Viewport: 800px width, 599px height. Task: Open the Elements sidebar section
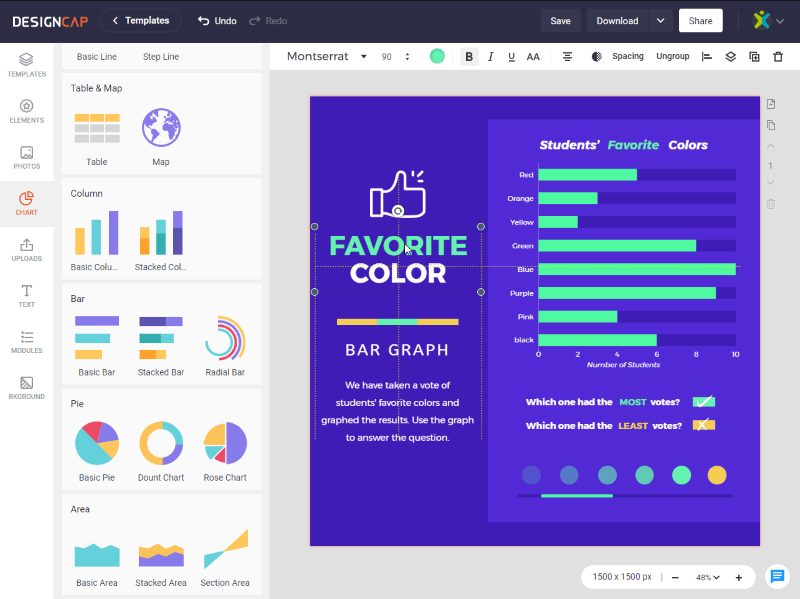click(27, 111)
